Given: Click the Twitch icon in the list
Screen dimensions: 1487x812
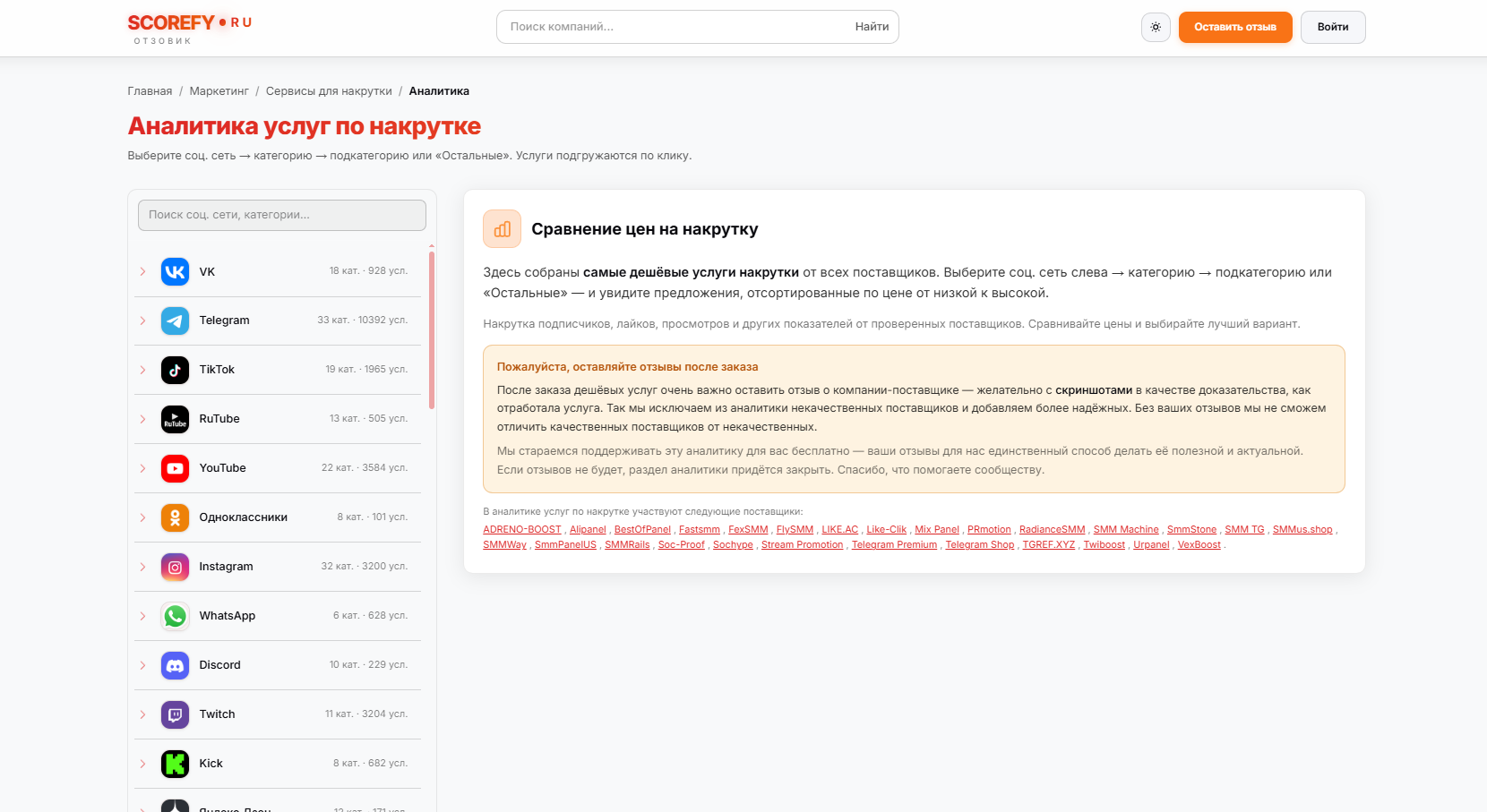Looking at the screenshot, I should (175, 714).
